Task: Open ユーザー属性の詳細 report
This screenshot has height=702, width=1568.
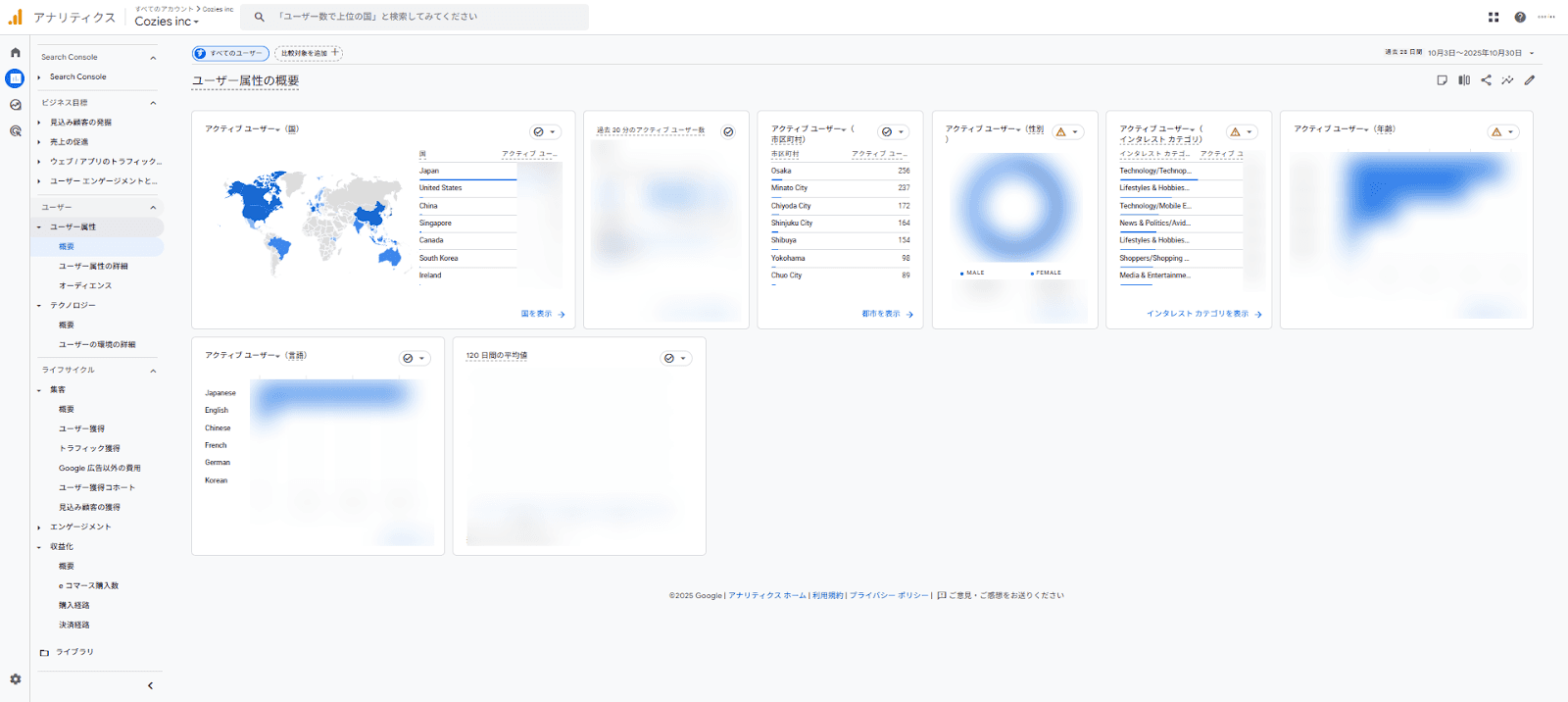Action: 93,267
